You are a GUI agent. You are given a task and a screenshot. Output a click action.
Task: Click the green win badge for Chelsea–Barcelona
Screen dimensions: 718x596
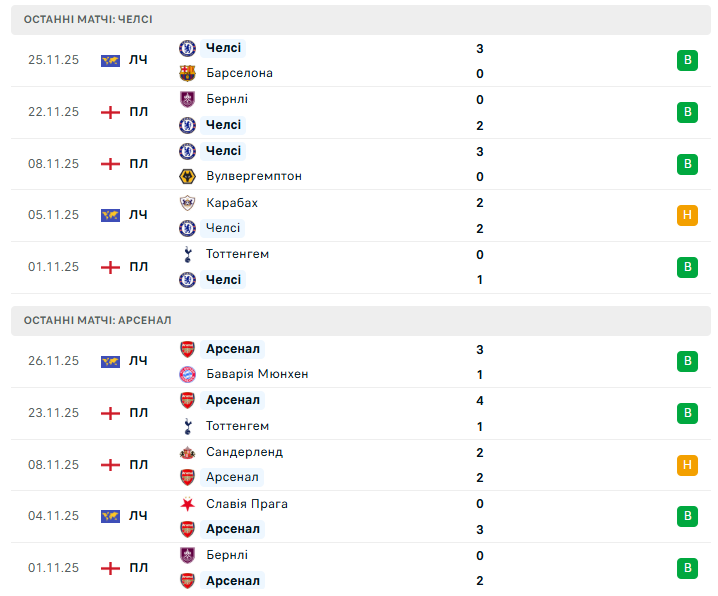(687, 60)
